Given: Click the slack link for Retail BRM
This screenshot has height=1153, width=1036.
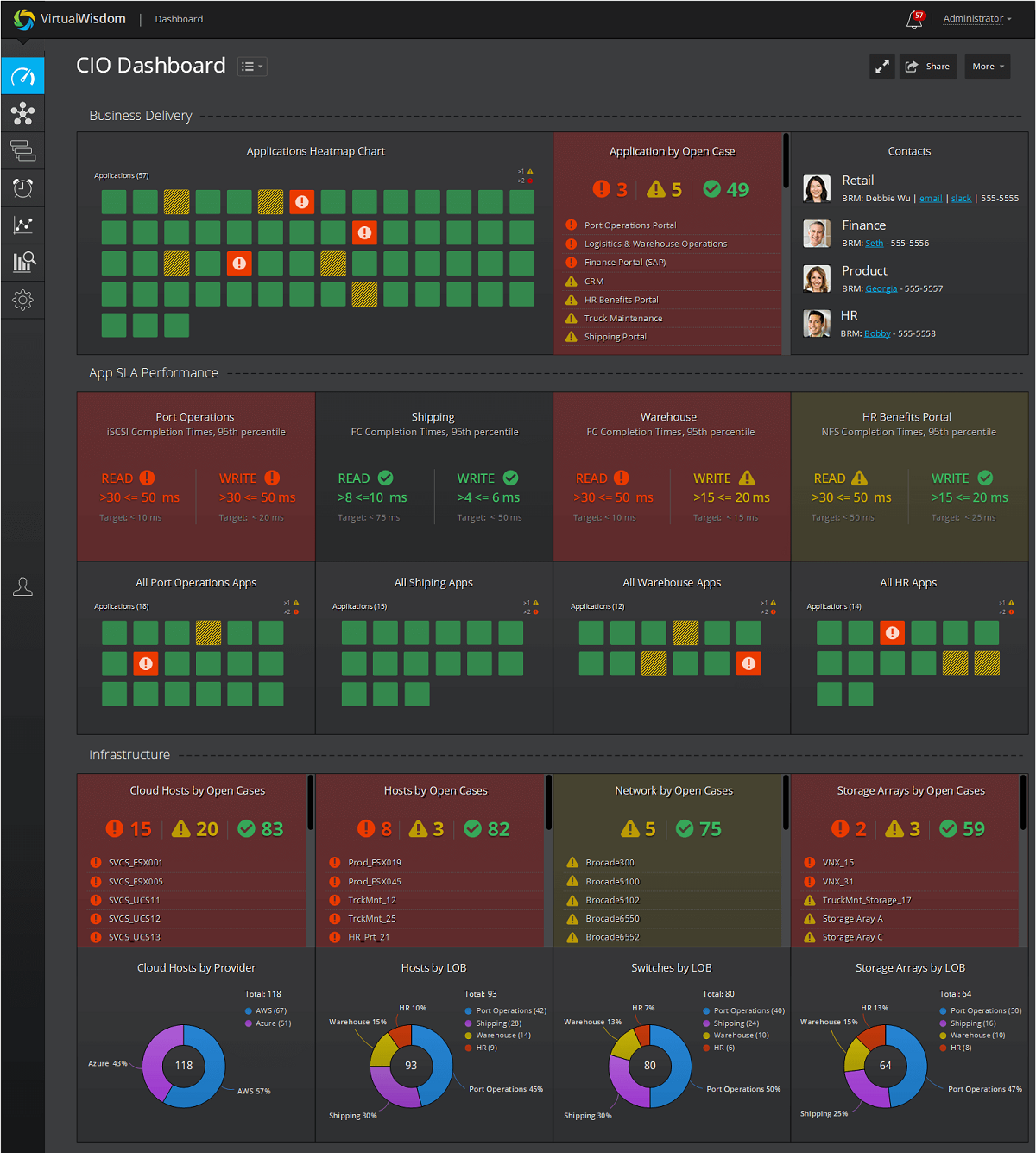Looking at the screenshot, I should 961,198.
